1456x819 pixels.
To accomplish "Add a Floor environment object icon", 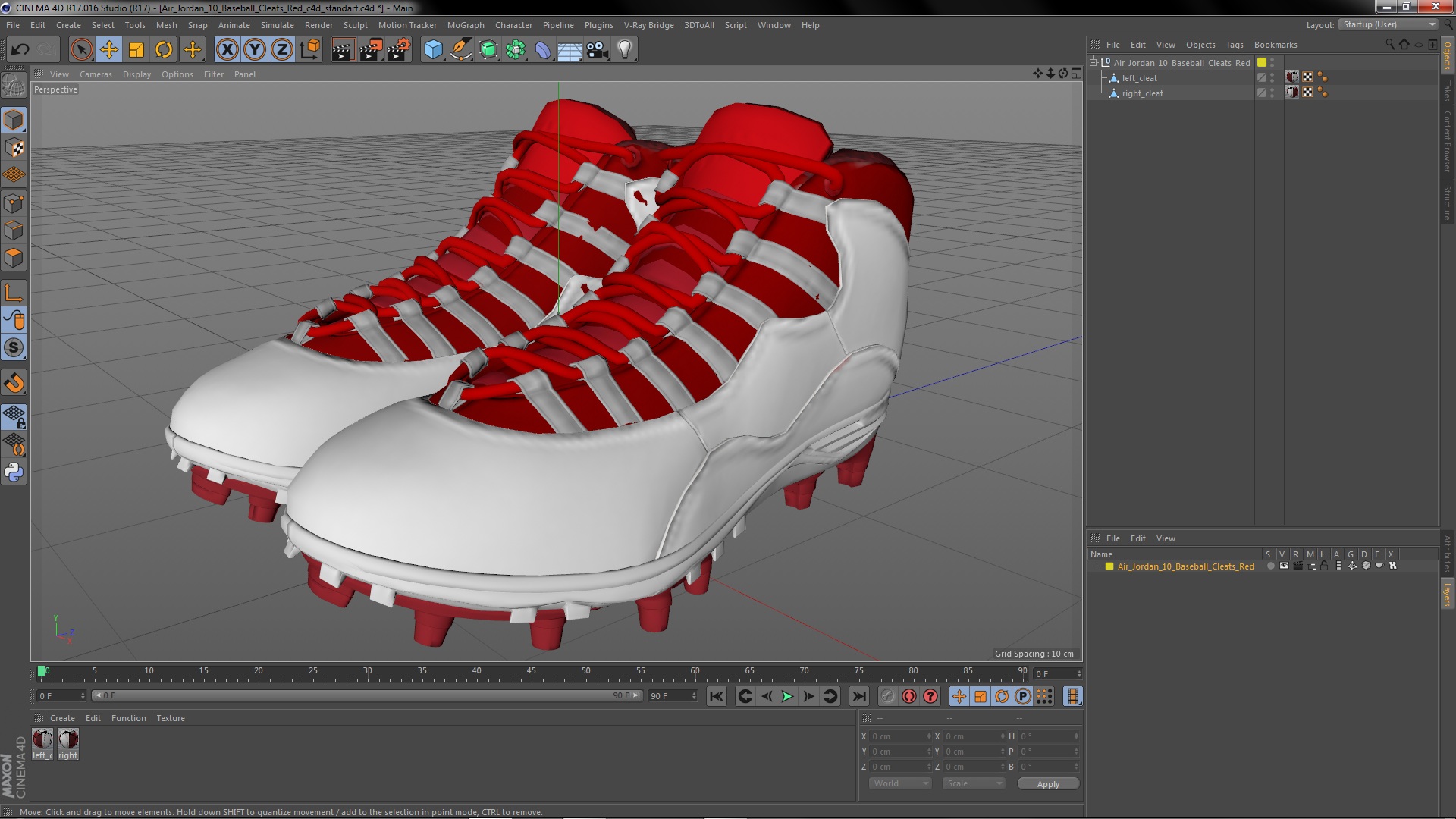I will (570, 50).
